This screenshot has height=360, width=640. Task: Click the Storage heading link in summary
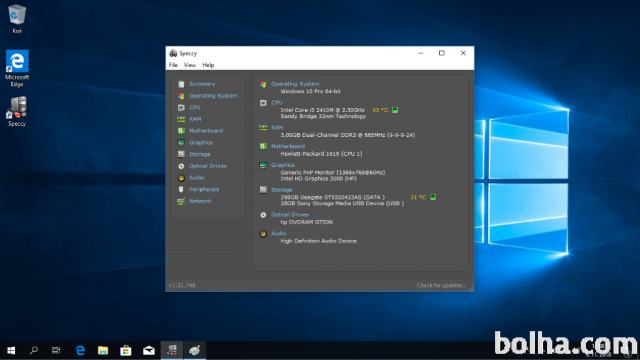(x=282, y=190)
